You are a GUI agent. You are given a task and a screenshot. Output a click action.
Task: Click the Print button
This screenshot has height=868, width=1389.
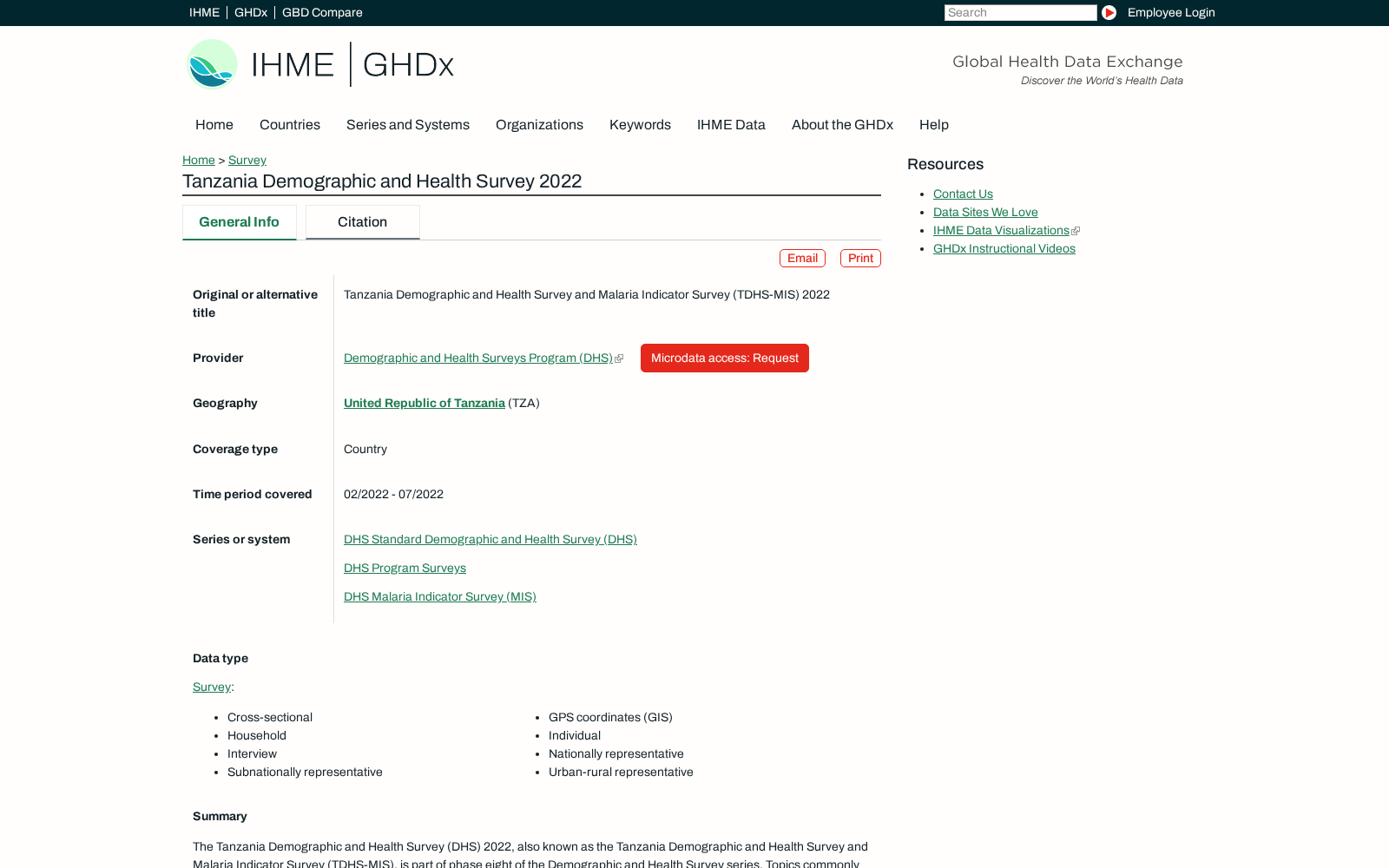[x=860, y=258]
